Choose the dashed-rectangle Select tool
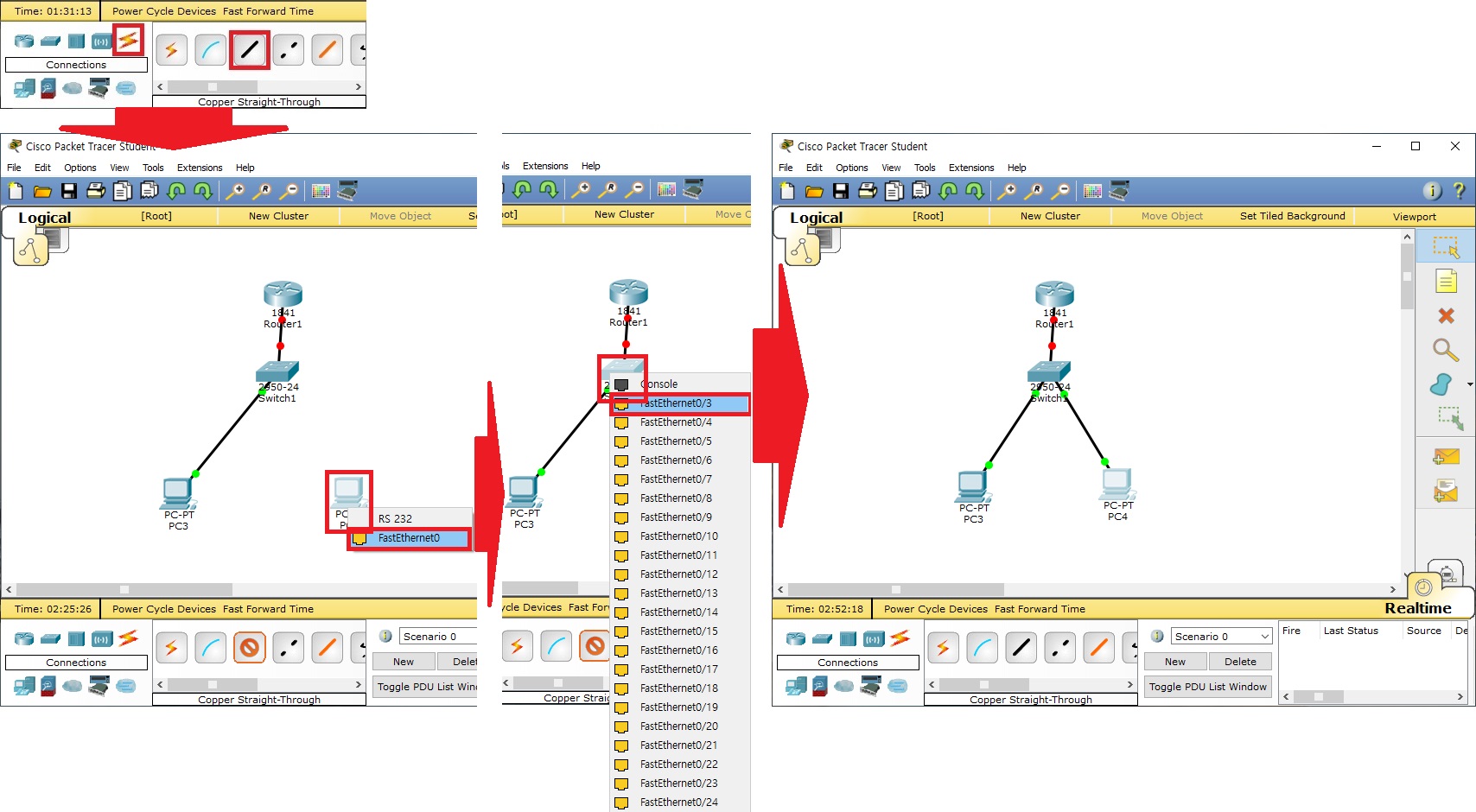The image size is (1476, 812). click(1446, 246)
